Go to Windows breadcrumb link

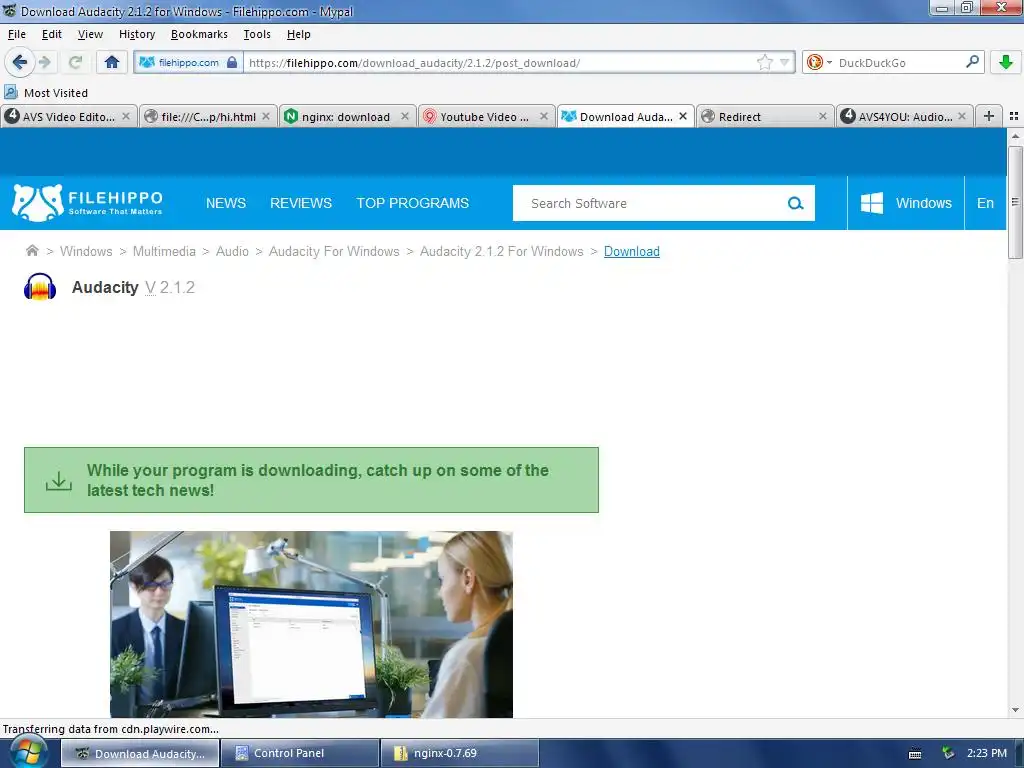pyautogui.click(x=86, y=251)
